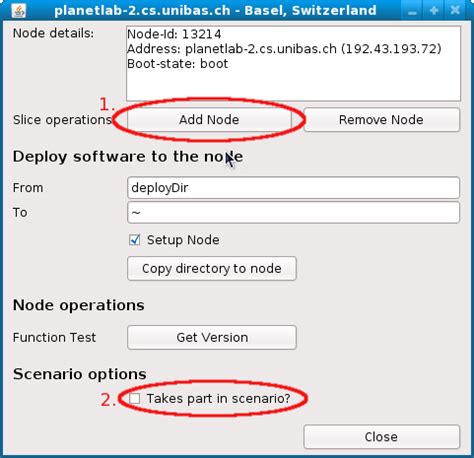Focus the Node details text area
The height and width of the screenshot is (458, 474).
(293, 63)
